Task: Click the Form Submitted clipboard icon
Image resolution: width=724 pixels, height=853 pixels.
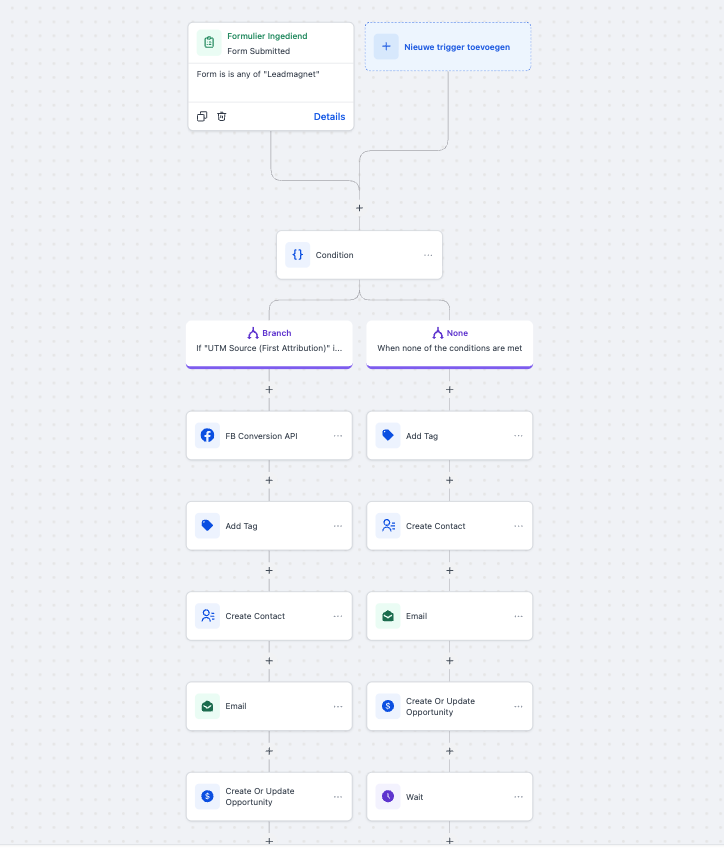Action: click(208, 42)
